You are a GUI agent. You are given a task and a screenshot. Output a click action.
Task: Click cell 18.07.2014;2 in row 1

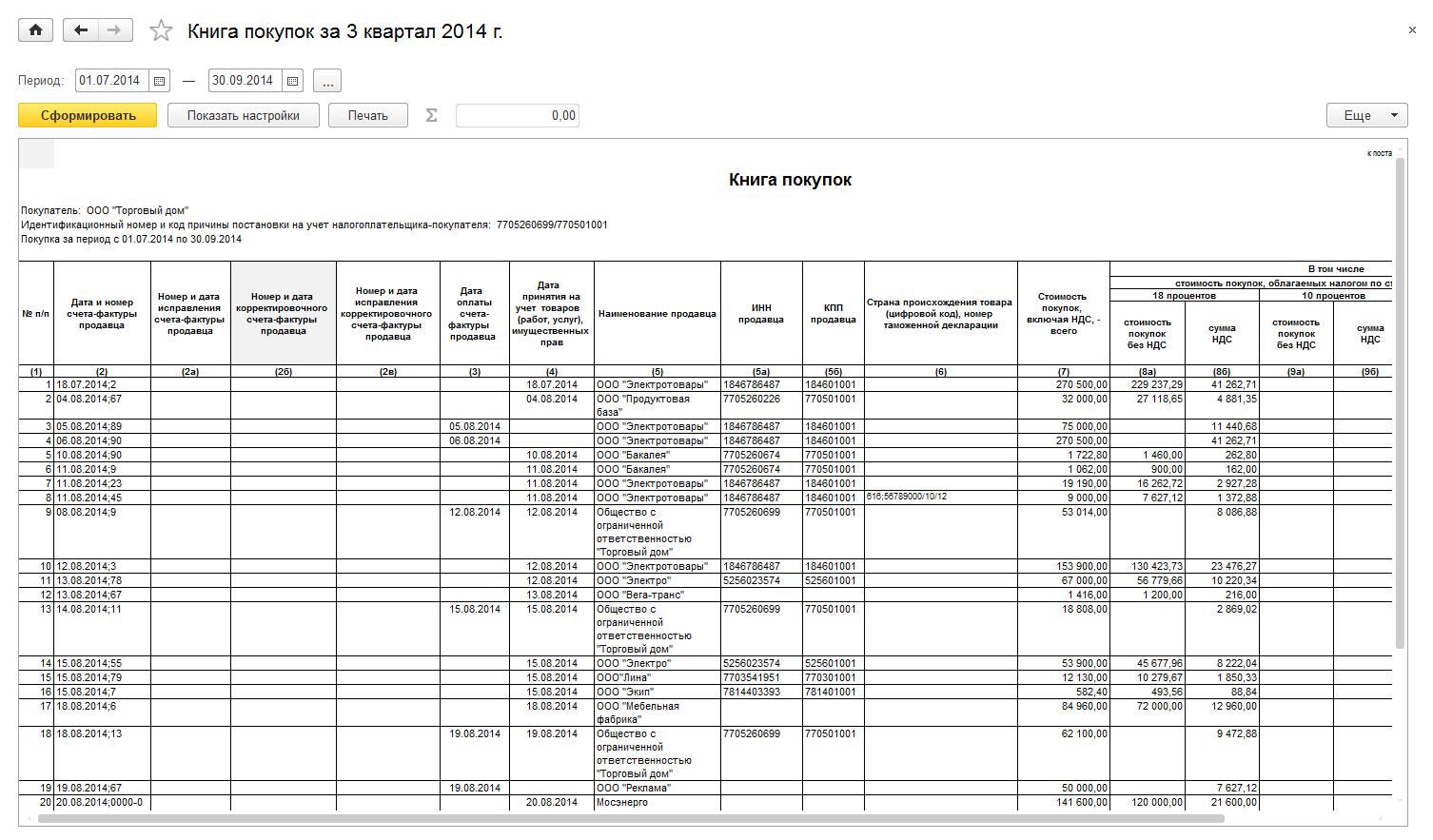pyautogui.click(x=102, y=384)
